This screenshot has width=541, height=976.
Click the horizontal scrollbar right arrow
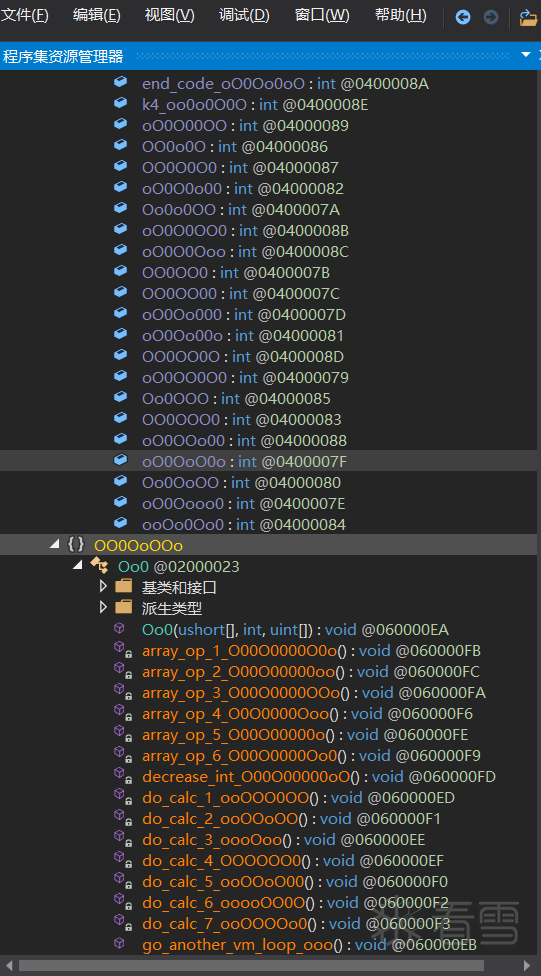click(x=527, y=965)
